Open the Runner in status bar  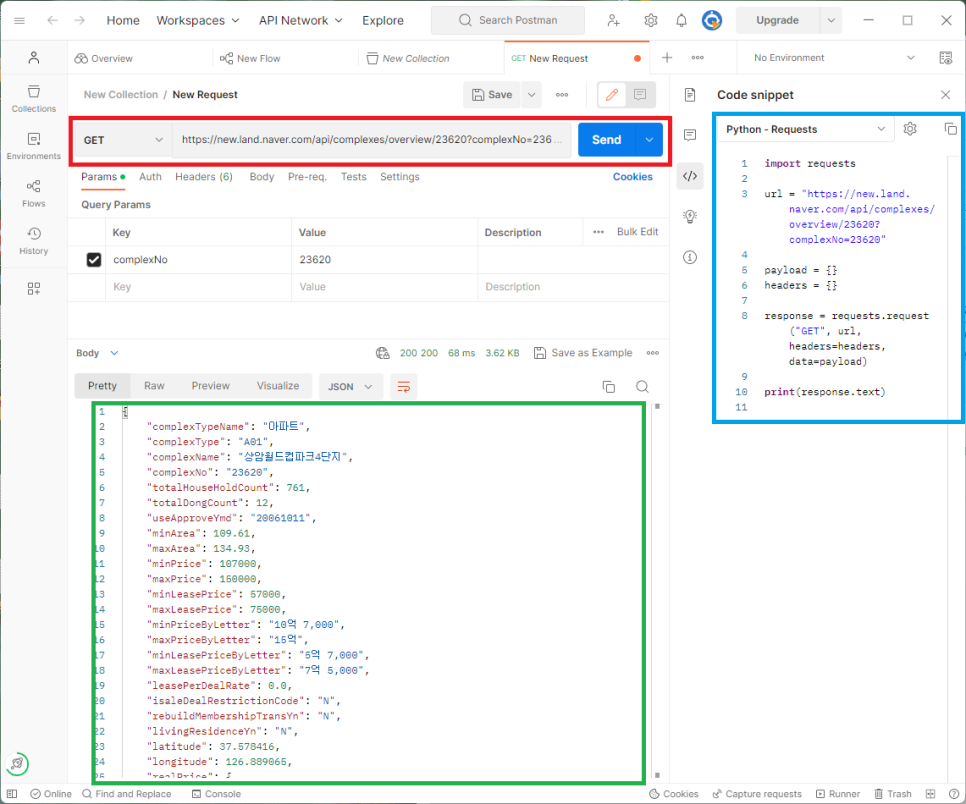point(838,794)
